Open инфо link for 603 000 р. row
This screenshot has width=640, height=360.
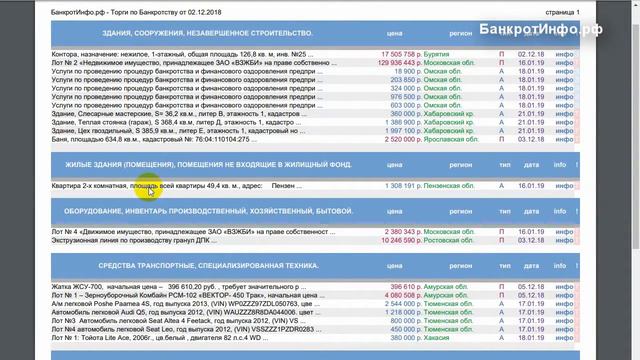pos(564,105)
